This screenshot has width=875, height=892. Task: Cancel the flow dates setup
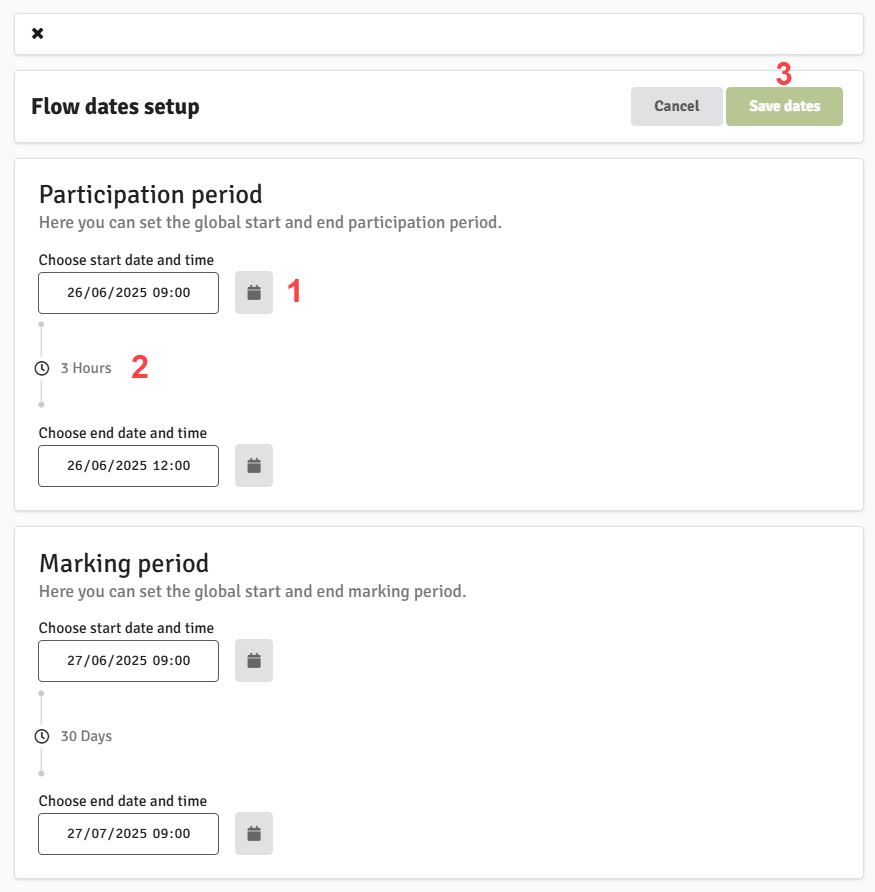tap(676, 106)
